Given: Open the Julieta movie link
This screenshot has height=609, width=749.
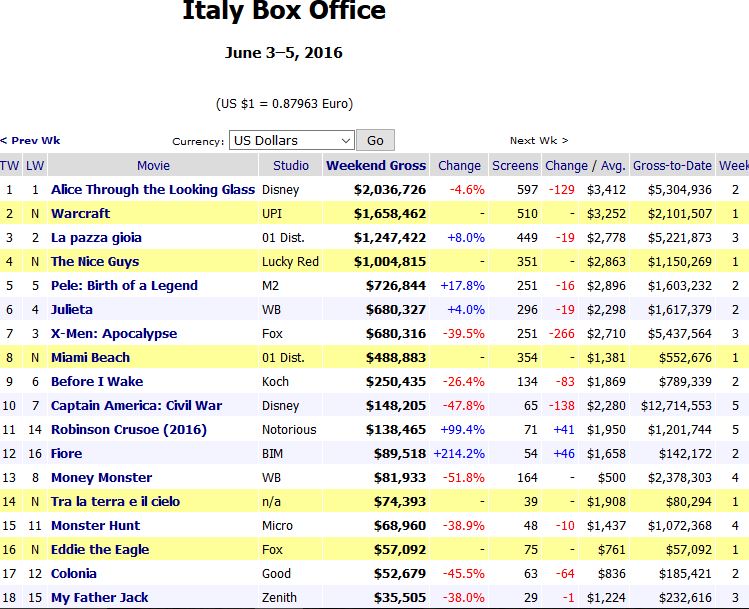Looking at the screenshot, I should coord(72,310).
